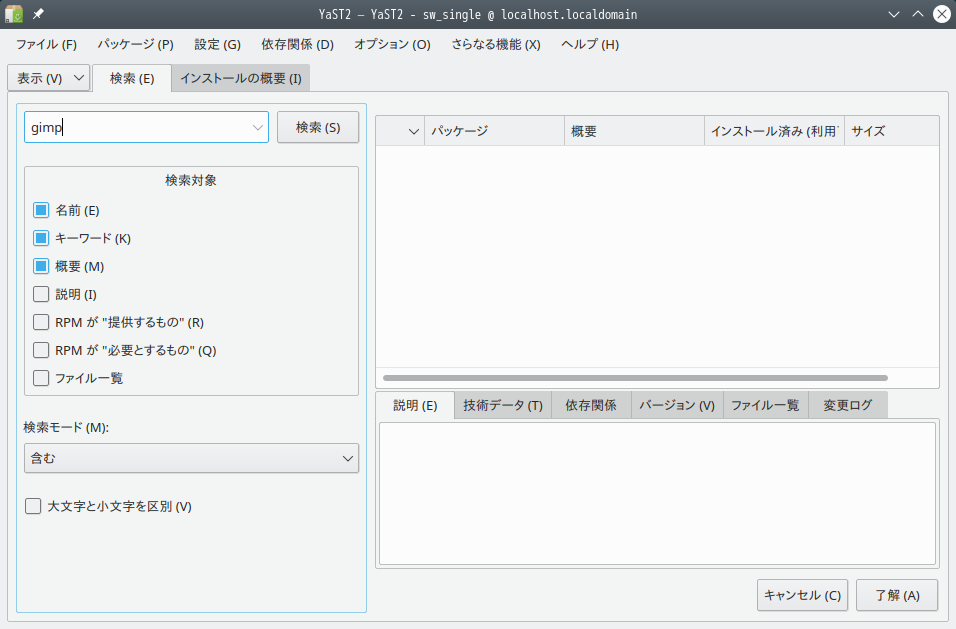Click the YaST2 application icon in title bar

click(13, 13)
